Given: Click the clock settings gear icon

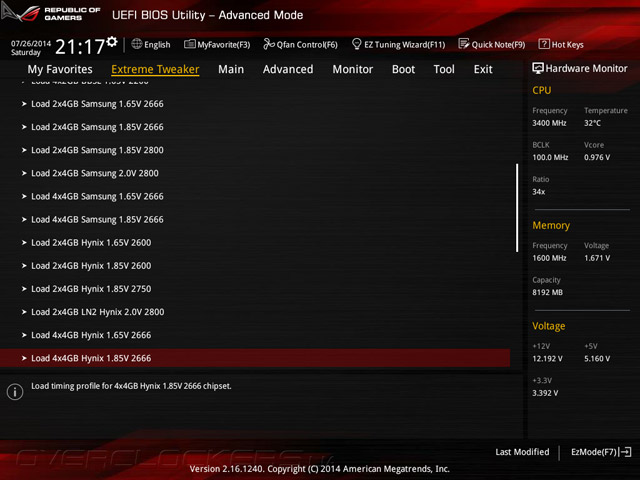Looking at the screenshot, I should click(112, 41).
